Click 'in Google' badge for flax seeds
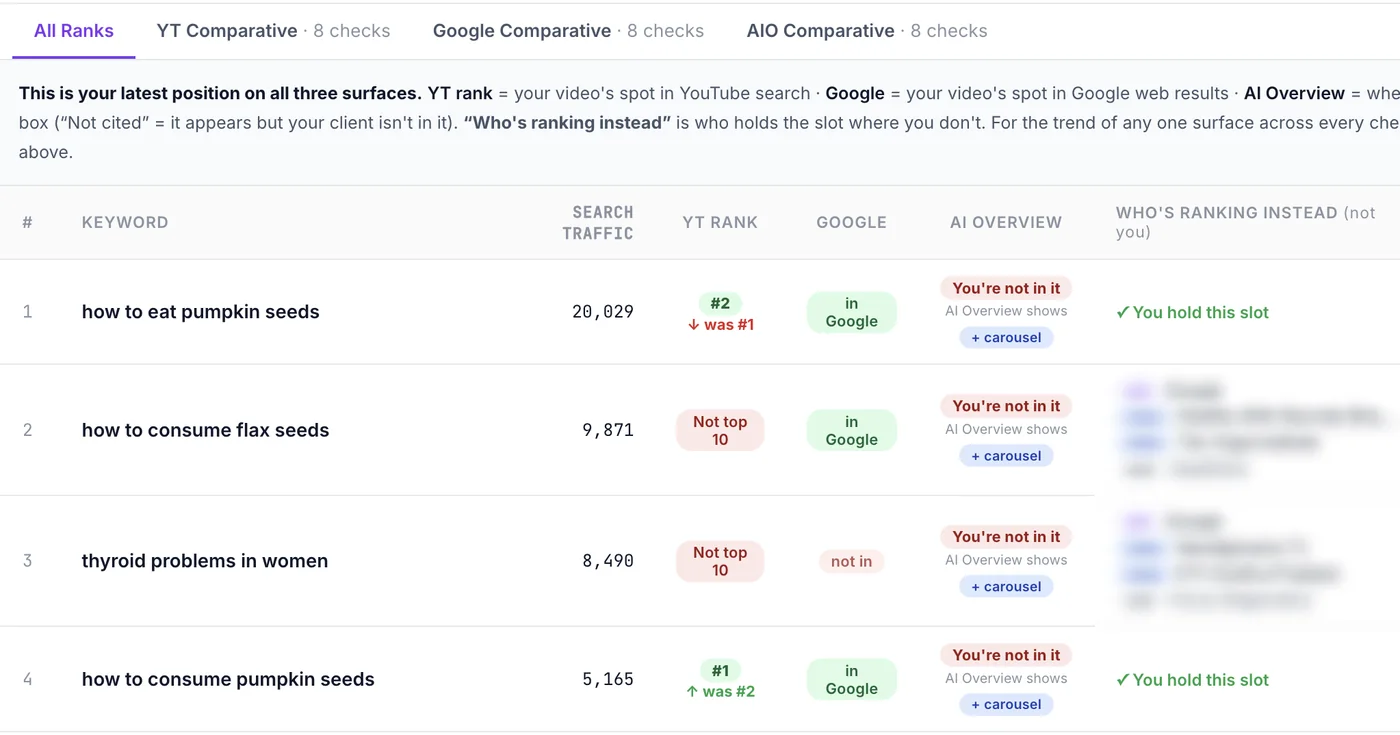 coord(851,430)
